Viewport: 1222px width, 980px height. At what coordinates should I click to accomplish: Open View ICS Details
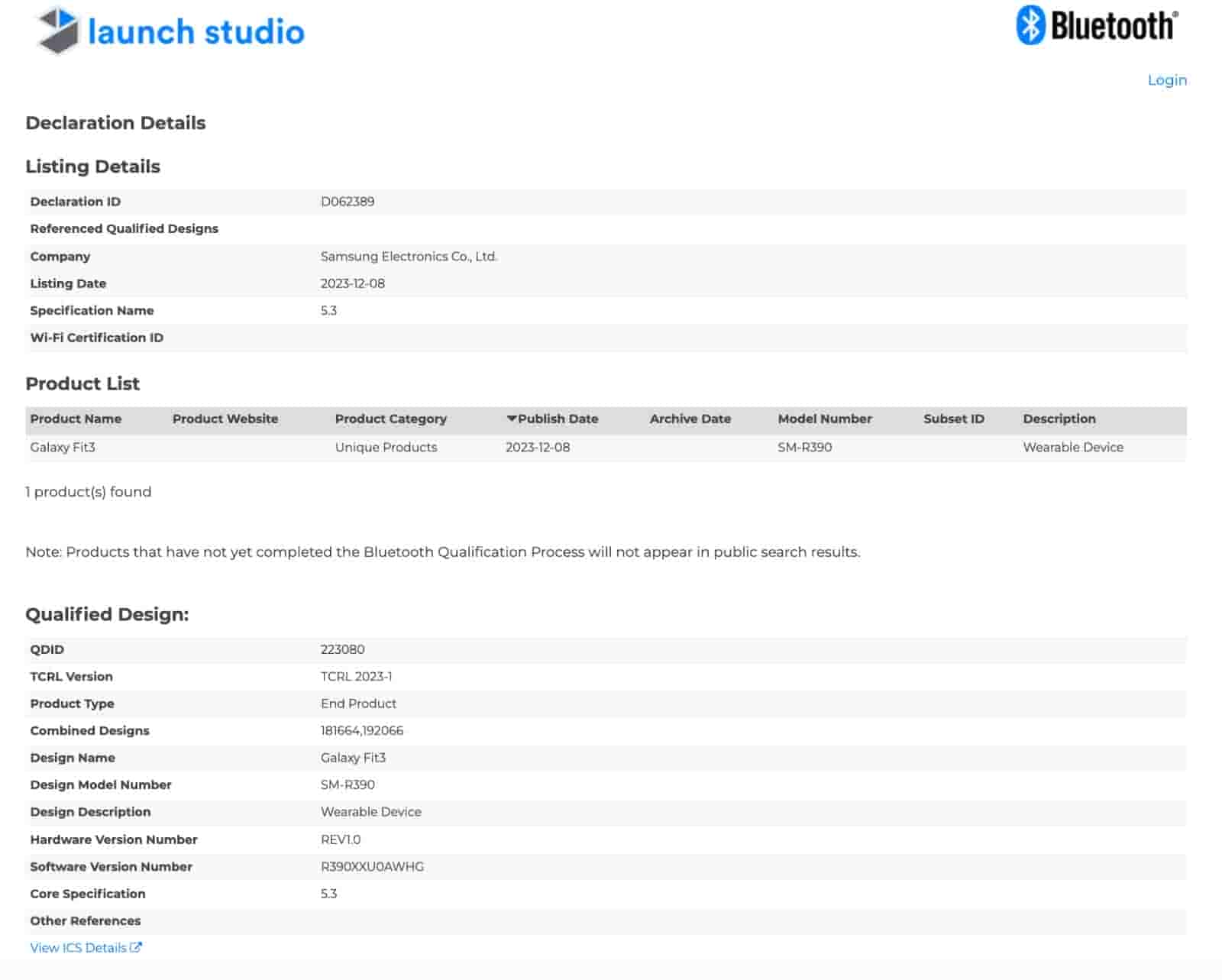coord(79,947)
